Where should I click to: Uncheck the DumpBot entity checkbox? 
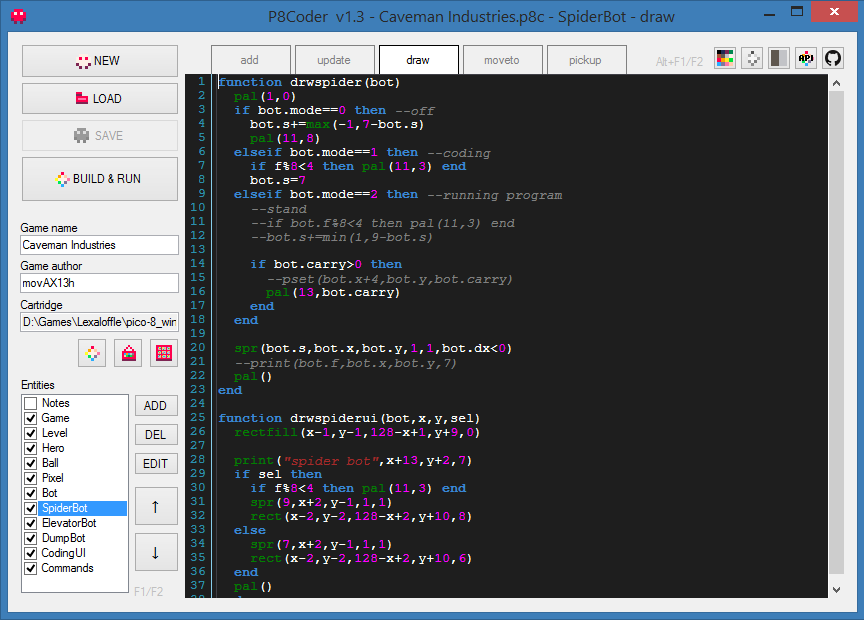pyautogui.click(x=31, y=538)
